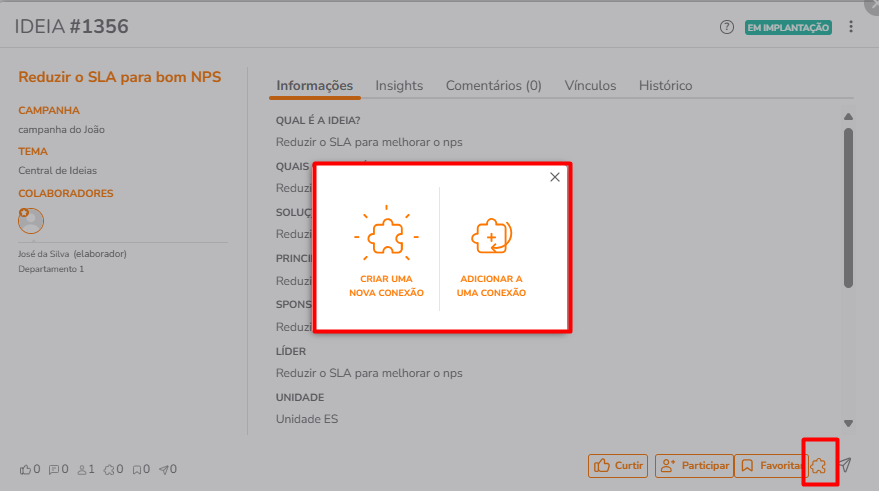Screen dimensions: 879x491
Task: Click the likes counter thumbs-up icon
Action: click(x=25, y=470)
